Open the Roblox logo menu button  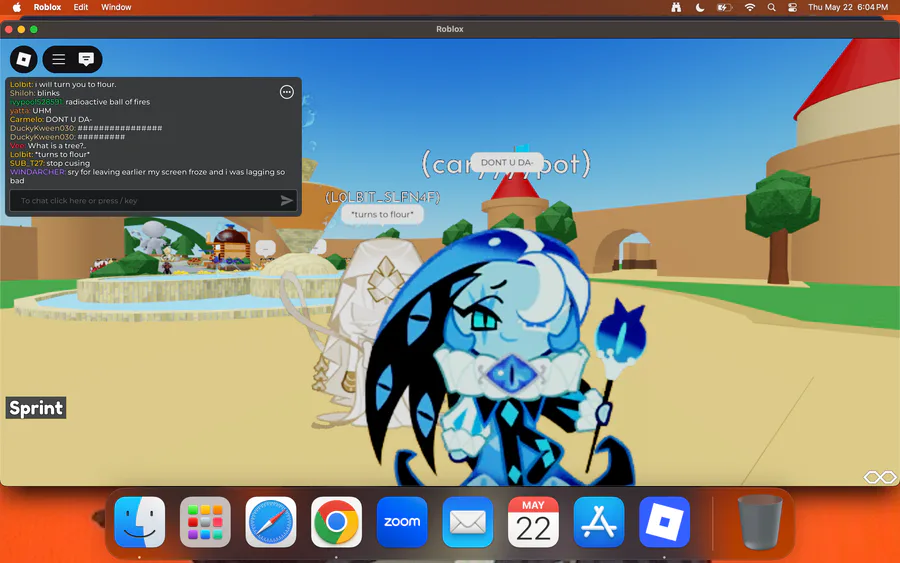(x=24, y=59)
